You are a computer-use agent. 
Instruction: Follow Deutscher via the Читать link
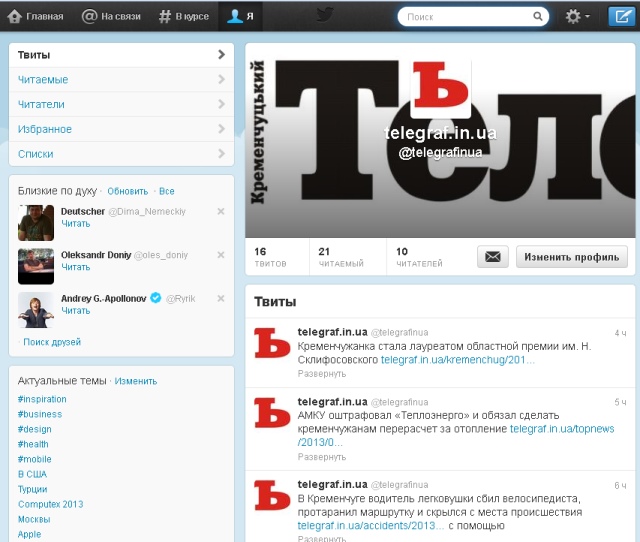75,224
